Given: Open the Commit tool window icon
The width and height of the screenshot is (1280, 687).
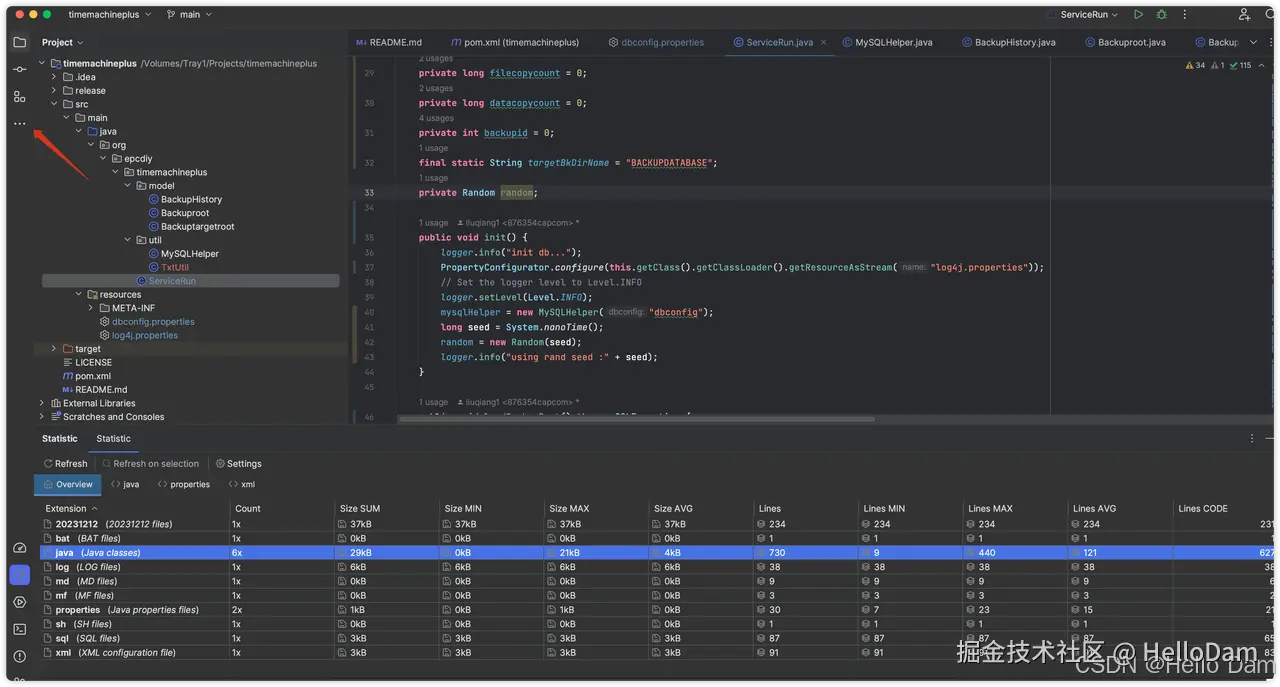Looking at the screenshot, I should (19, 69).
